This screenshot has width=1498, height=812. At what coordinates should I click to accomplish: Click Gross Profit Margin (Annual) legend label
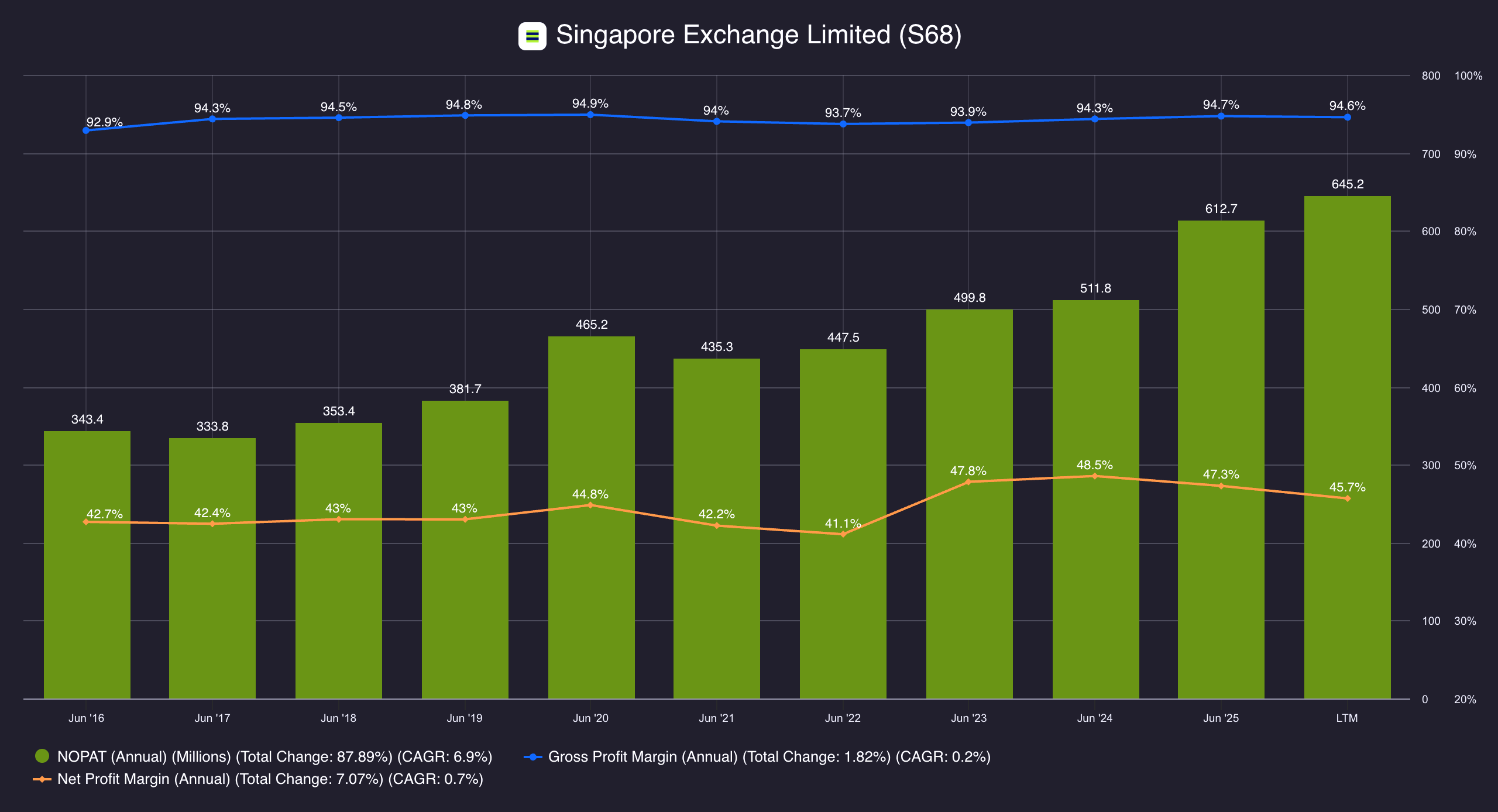(769, 756)
